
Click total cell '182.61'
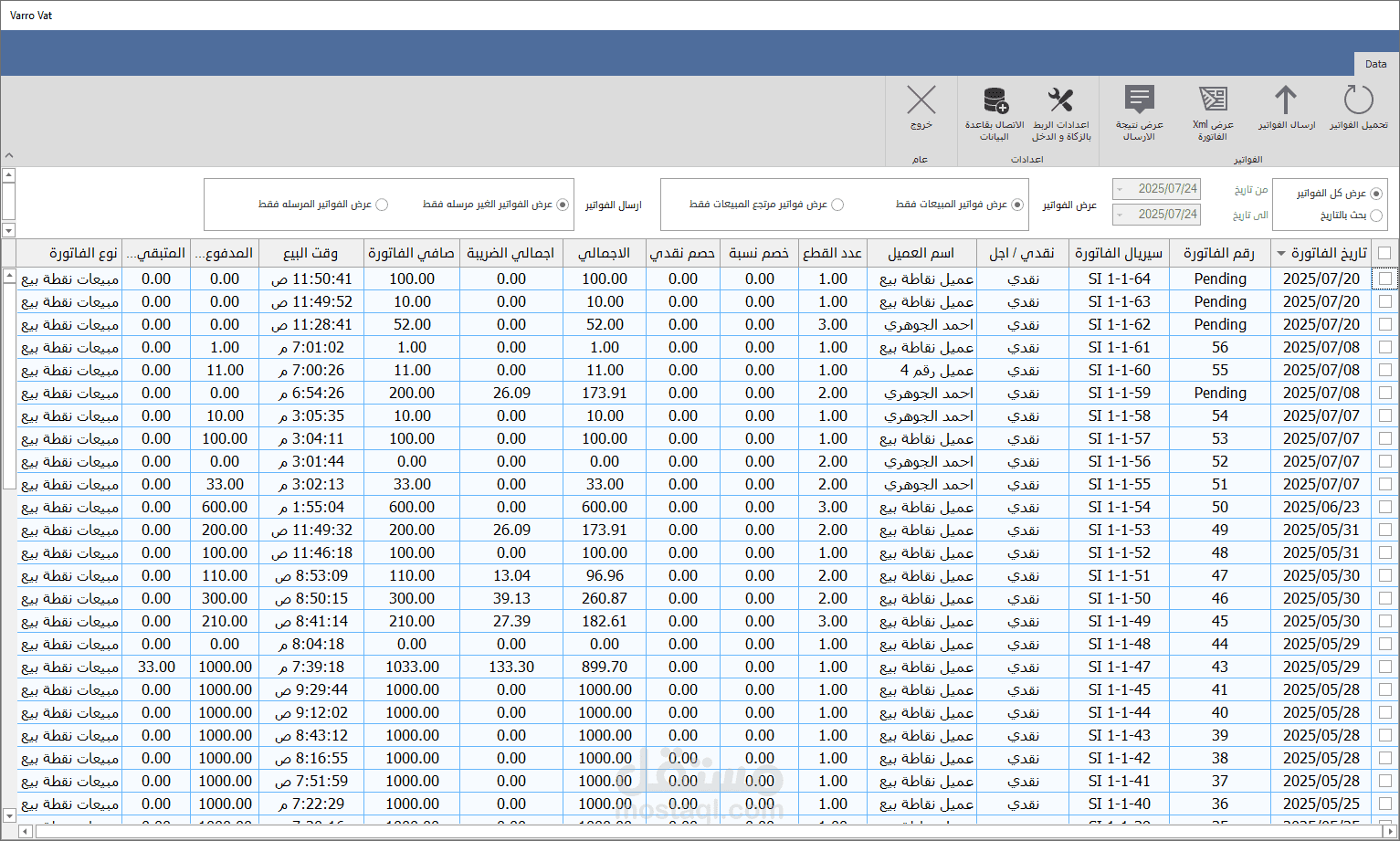click(x=605, y=621)
